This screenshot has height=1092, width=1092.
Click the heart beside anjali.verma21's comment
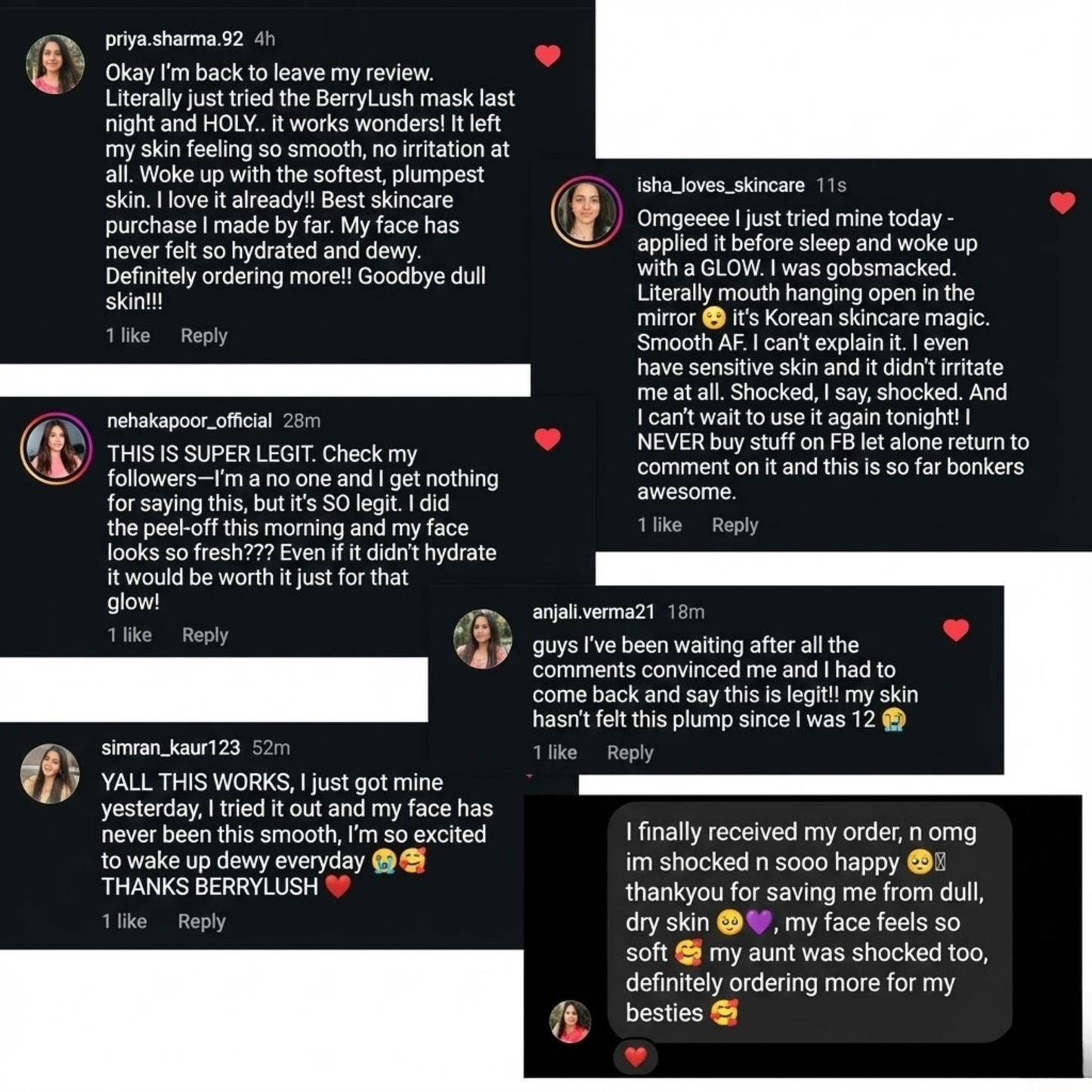click(955, 630)
